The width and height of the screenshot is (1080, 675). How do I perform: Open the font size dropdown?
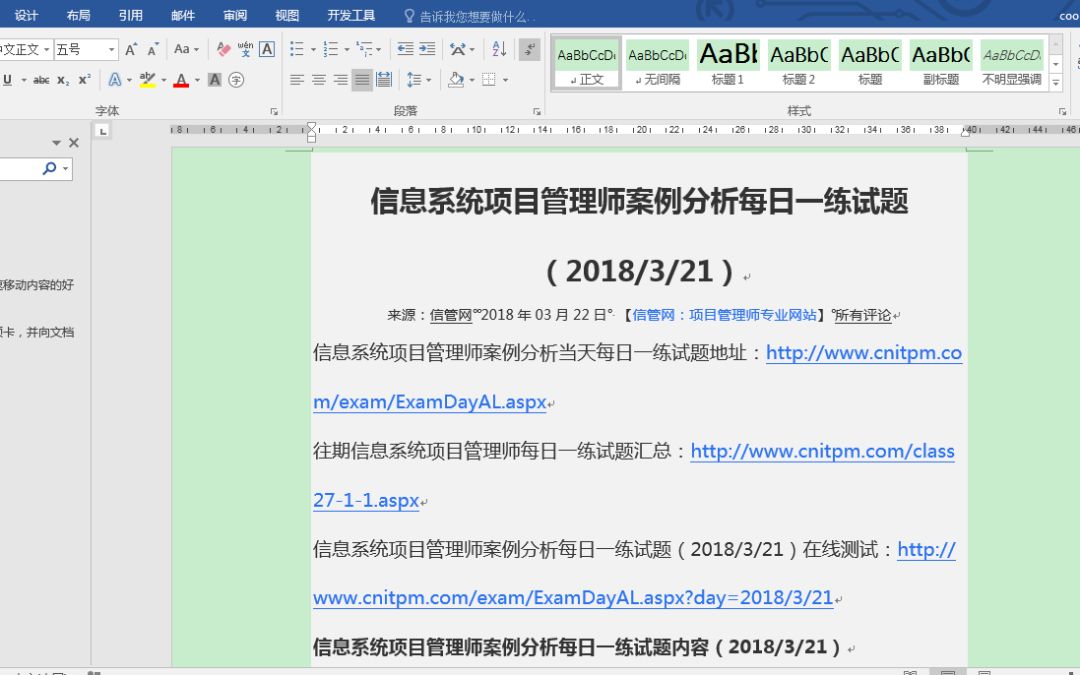(111, 48)
